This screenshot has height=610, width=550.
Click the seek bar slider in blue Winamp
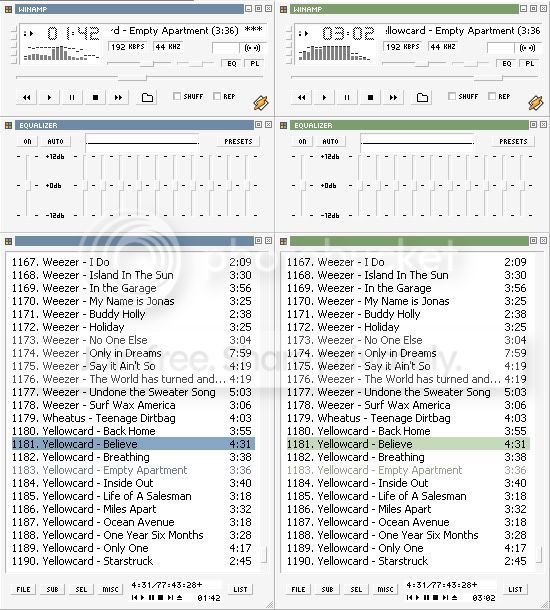point(132,77)
